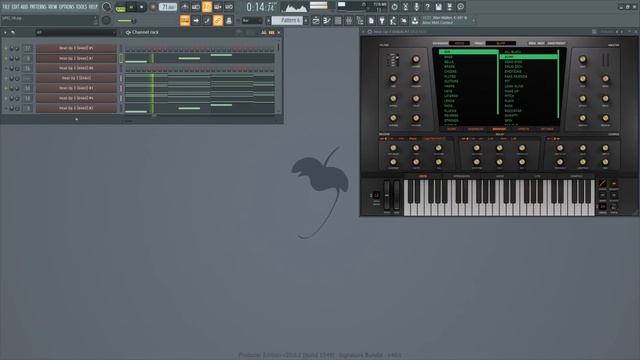
Task: Click the play button
Action: (131, 7)
